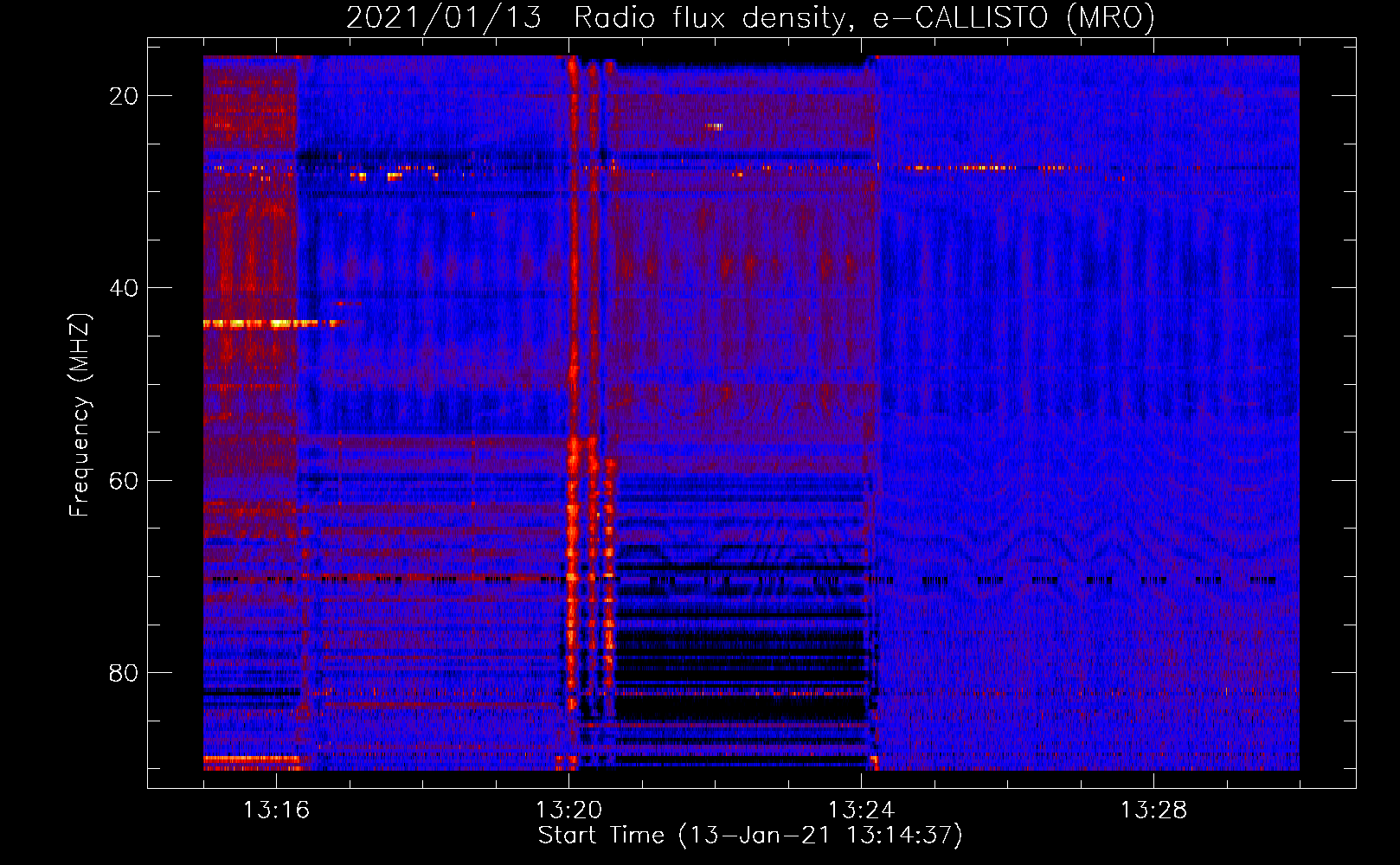The height and width of the screenshot is (865, 1400).
Task: Click the 13:20 time tick label
Action: tap(568, 810)
